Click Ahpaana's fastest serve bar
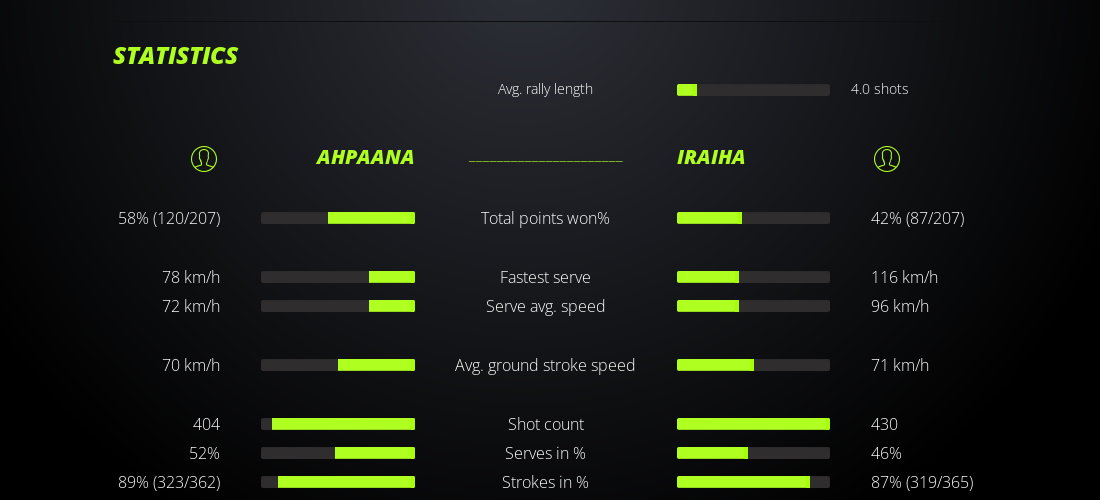This screenshot has width=1100, height=500. [338, 277]
